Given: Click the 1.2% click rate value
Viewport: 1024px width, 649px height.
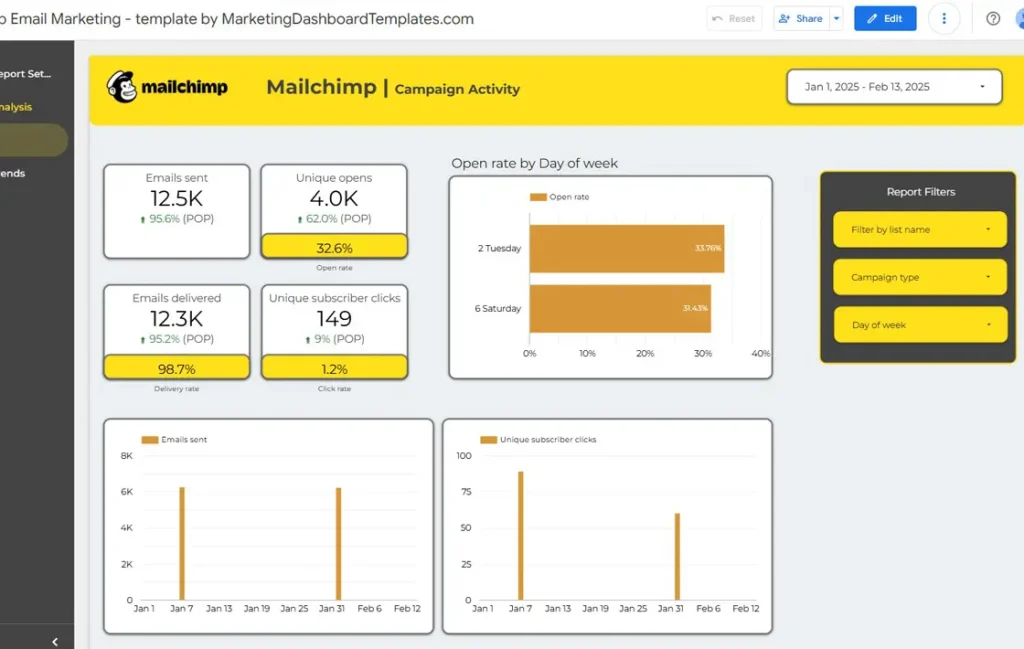Looking at the screenshot, I should pyautogui.click(x=334, y=369).
